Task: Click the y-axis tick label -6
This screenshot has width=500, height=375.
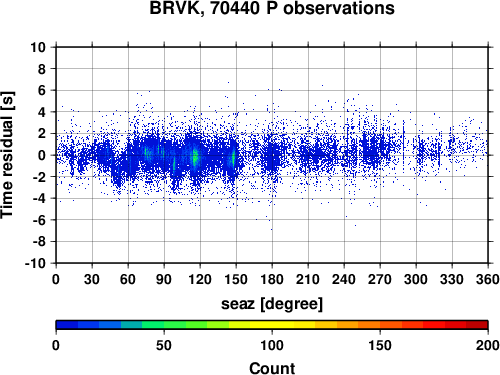Action: [x=39, y=220]
